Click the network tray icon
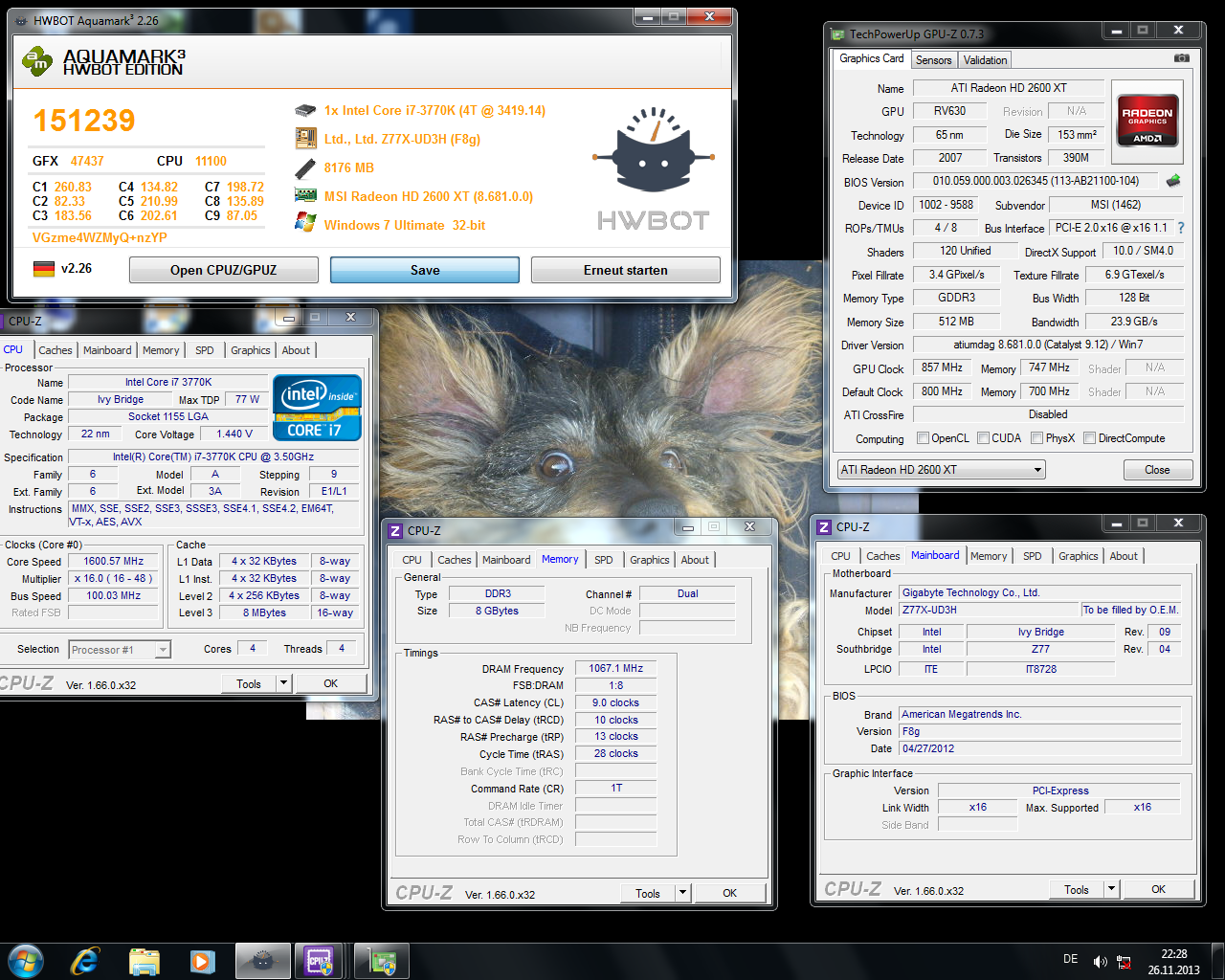Viewport: 1225px width, 980px height. pos(1125,962)
